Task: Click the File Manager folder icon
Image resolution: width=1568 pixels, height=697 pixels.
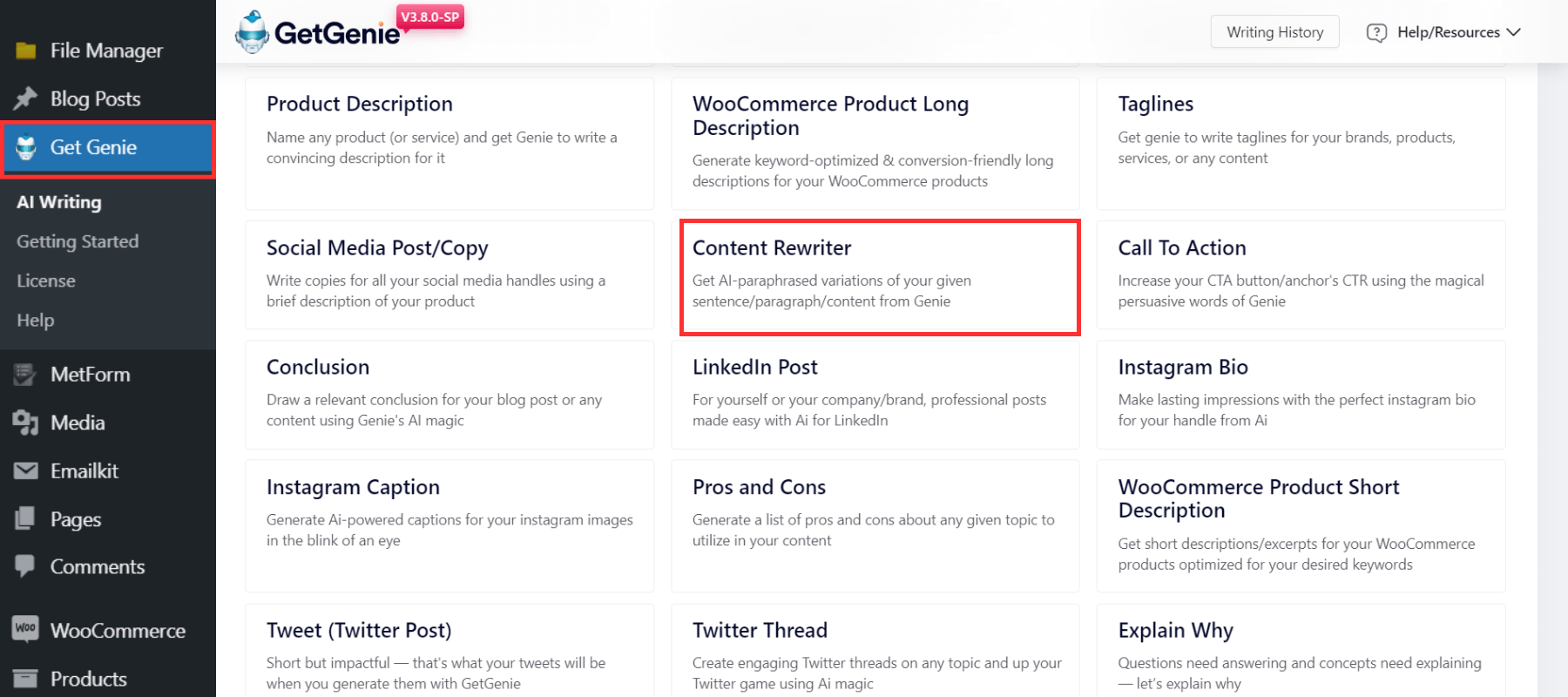Action: (26, 51)
